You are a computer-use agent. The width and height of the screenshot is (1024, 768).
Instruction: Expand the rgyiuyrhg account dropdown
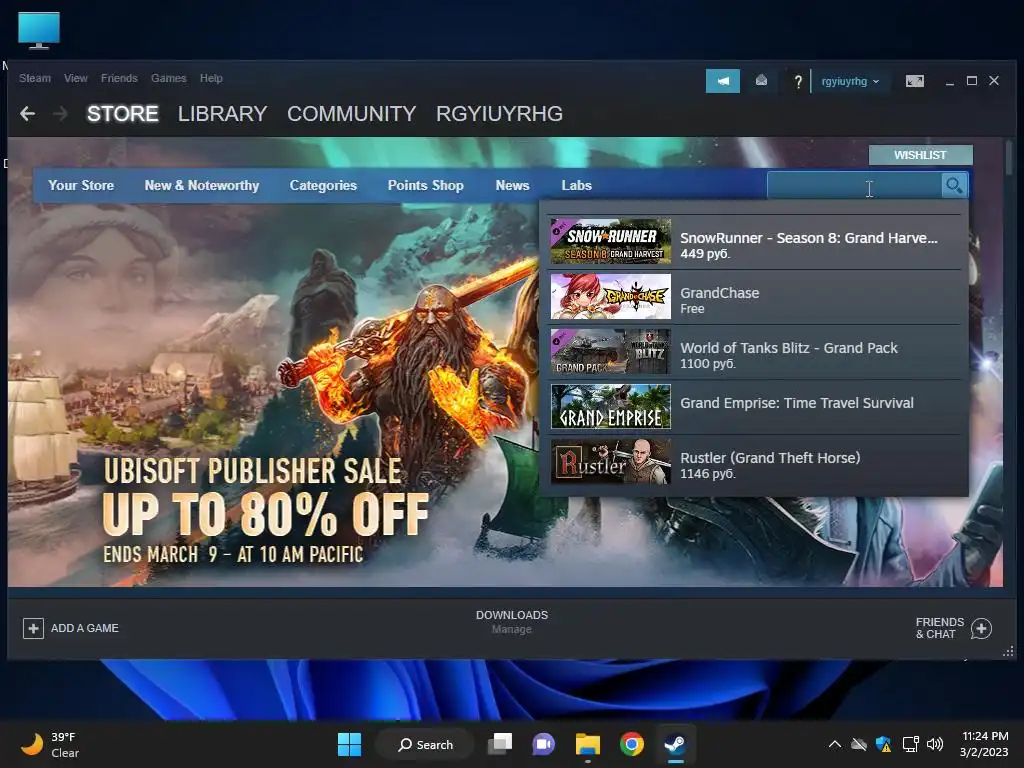tap(850, 82)
